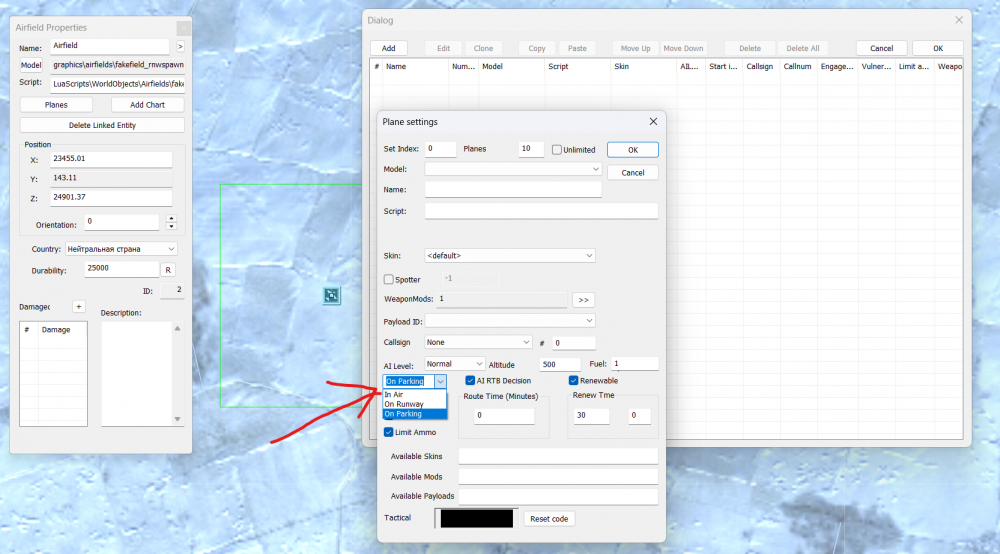Image resolution: width=1000 pixels, height=554 pixels.
Task: Choose 'On Runway' in the open dropdown list
Action: (x=404, y=404)
